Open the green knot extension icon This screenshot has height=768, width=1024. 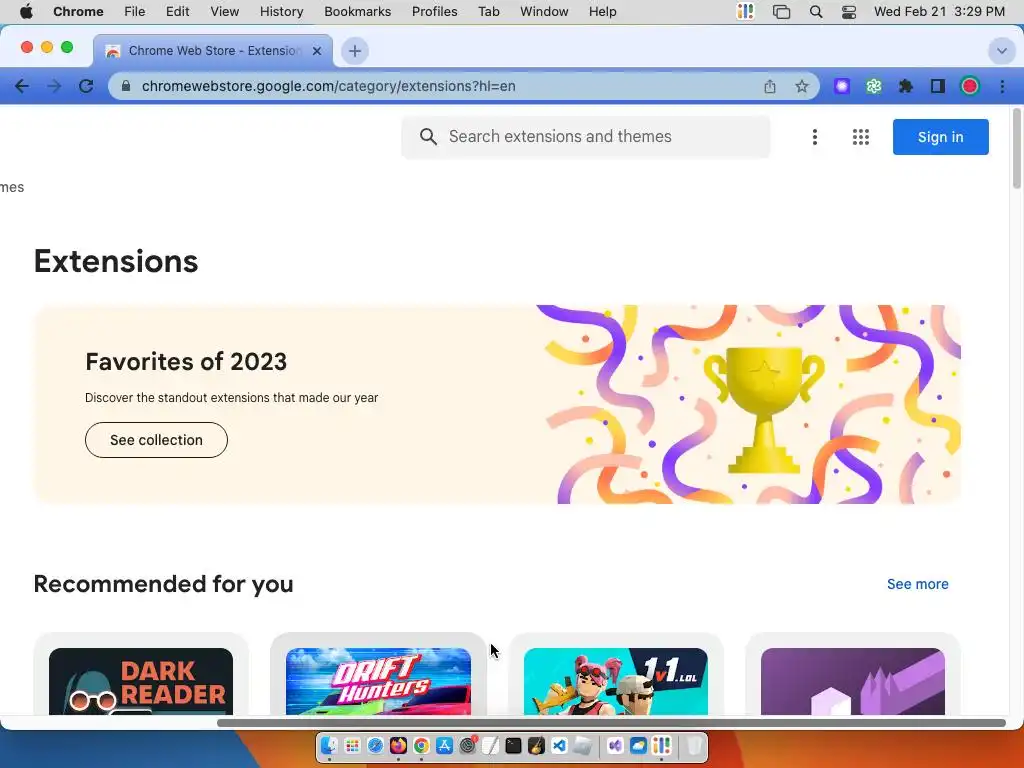click(874, 86)
